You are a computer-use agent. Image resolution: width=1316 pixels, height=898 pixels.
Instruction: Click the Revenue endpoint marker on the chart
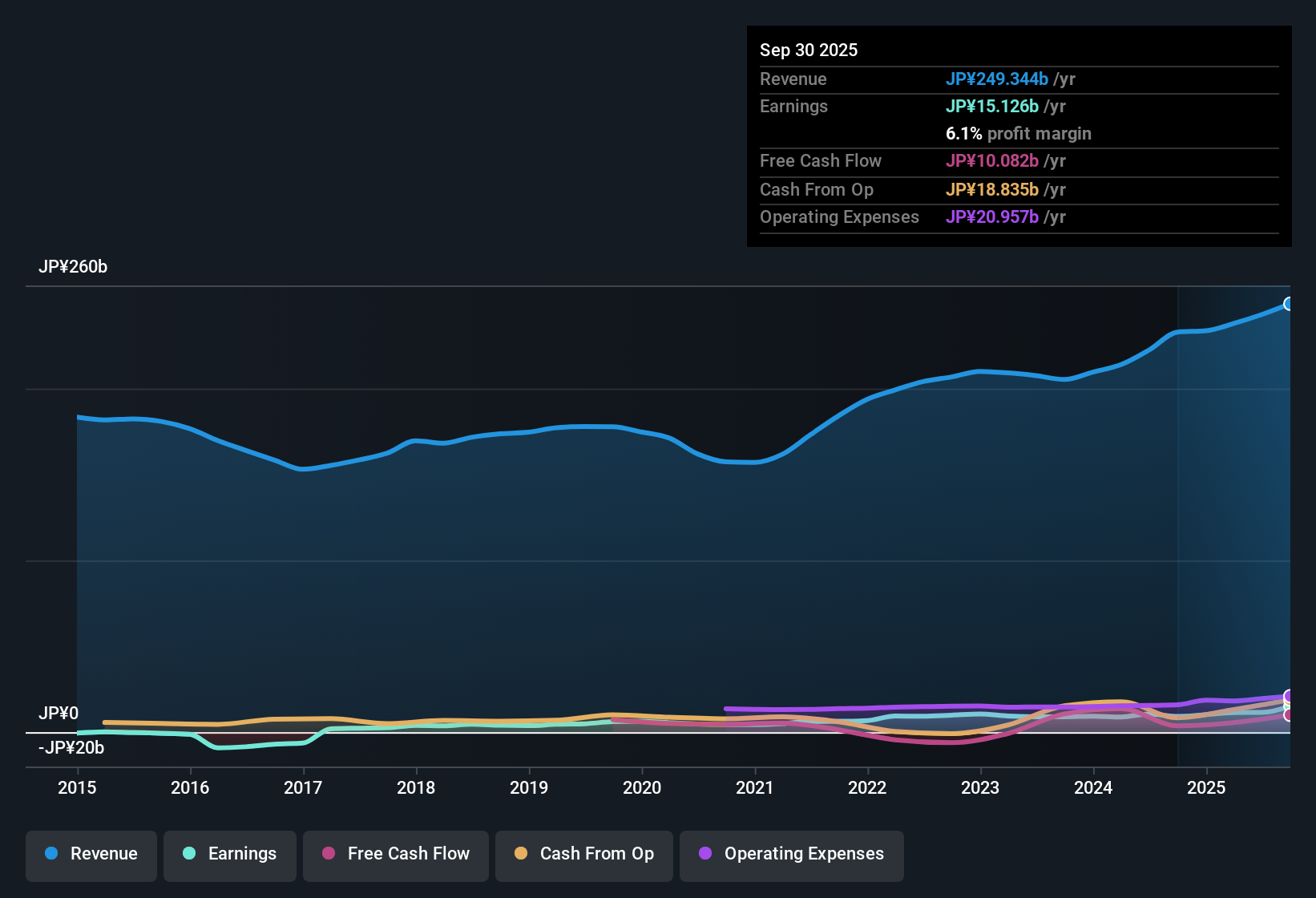coord(1287,304)
